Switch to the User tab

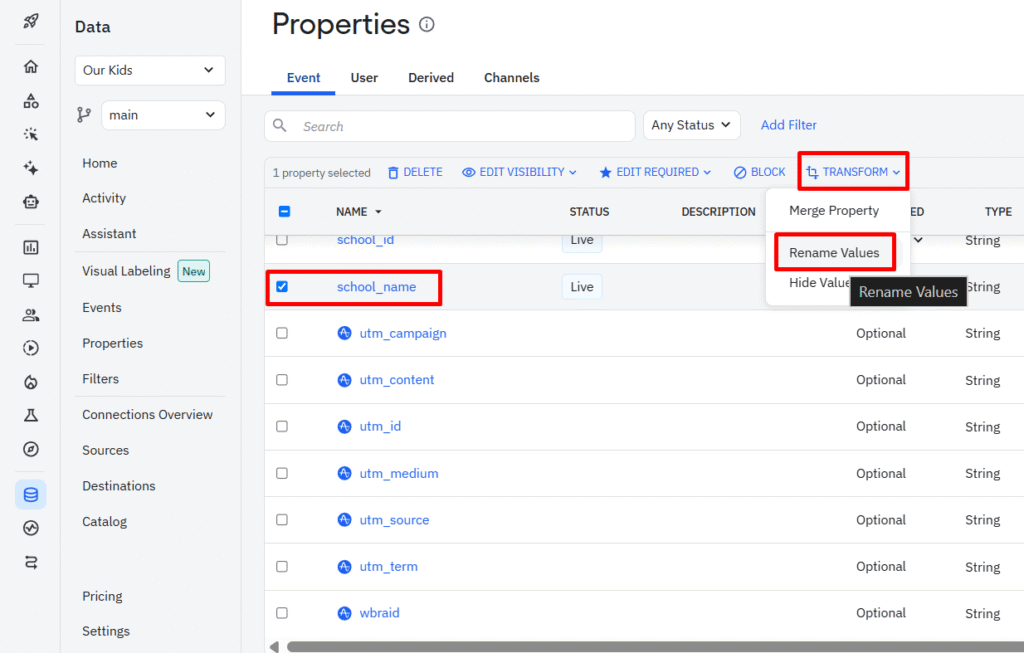tap(364, 78)
